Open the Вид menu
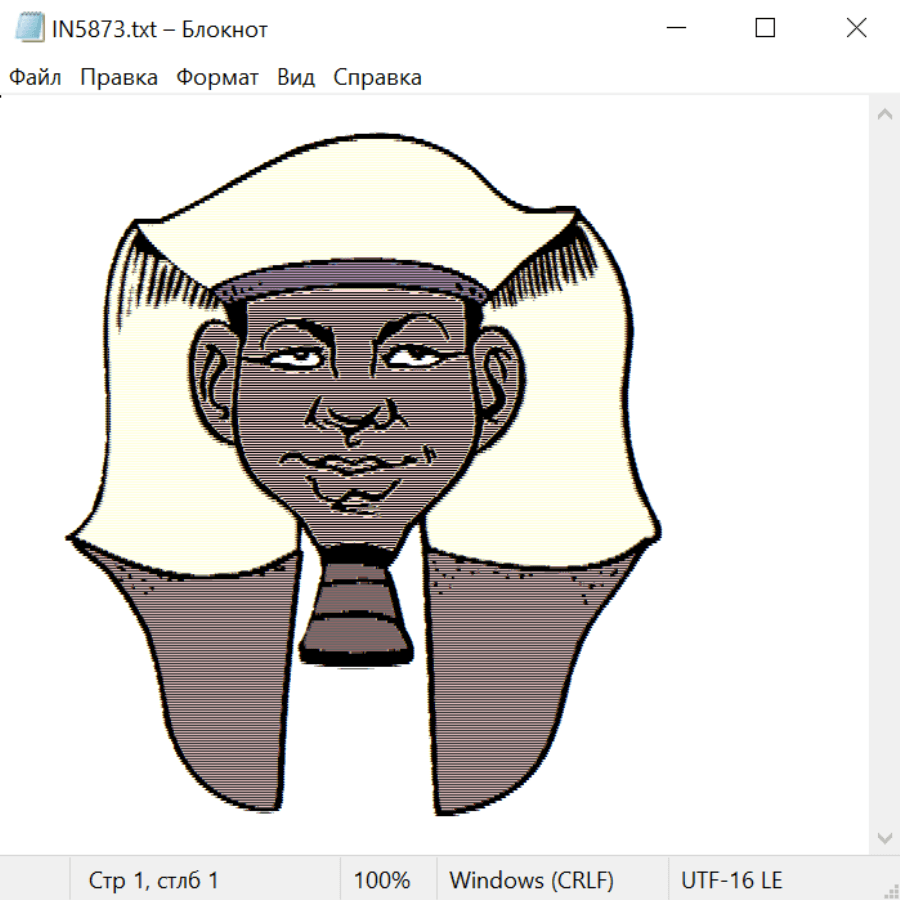The width and height of the screenshot is (900, 900). point(296,78)
